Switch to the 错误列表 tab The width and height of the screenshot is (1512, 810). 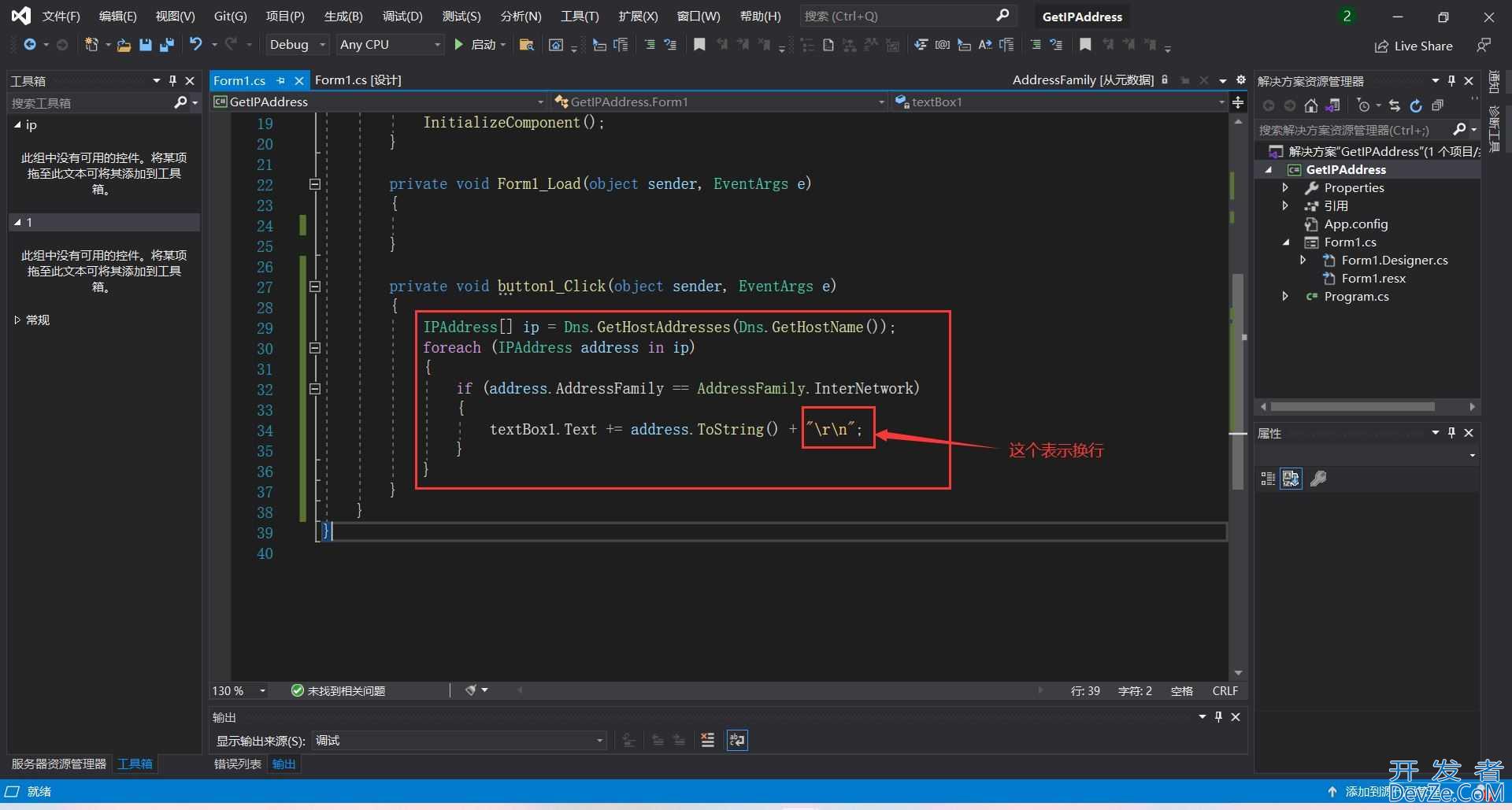[x=238, y=764]
